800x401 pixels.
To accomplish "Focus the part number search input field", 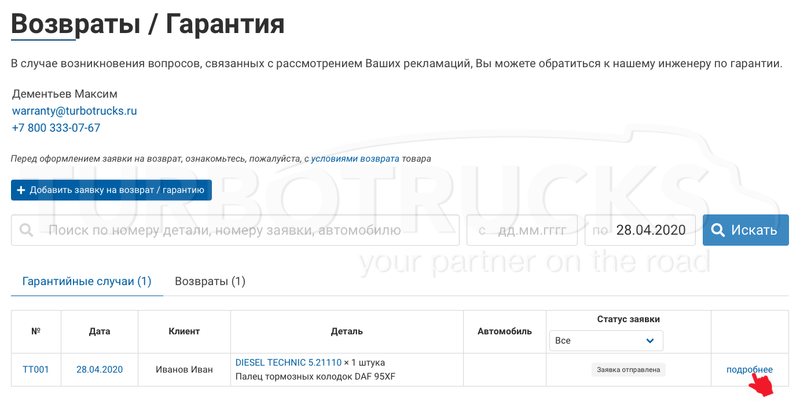I will [x=235, y=230].
